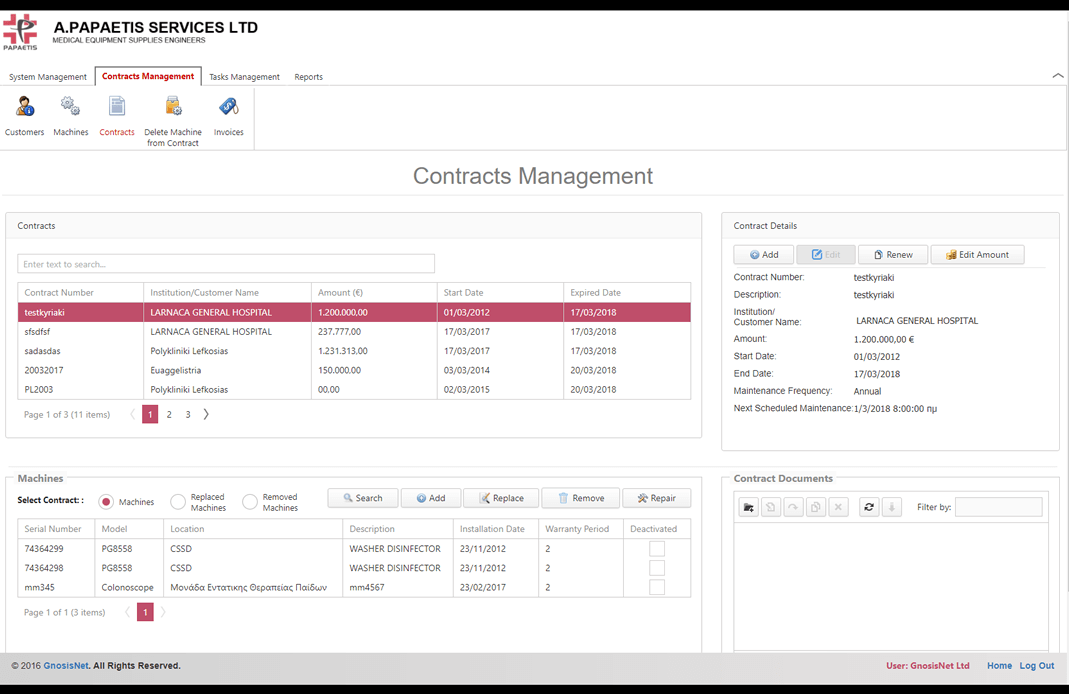Open the Machines gear icon
Screen dimensions: 1069x694
point(70,107)
